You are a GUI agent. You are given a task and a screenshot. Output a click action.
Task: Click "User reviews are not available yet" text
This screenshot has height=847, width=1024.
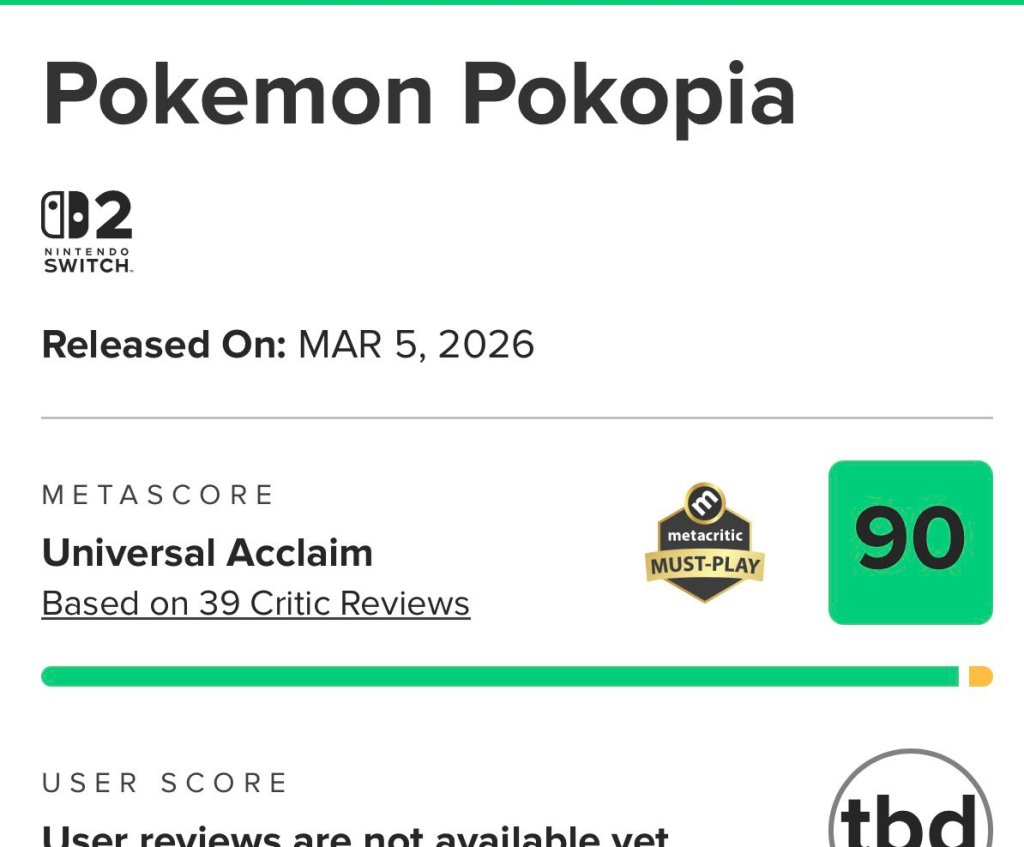[x=355, y=835]
